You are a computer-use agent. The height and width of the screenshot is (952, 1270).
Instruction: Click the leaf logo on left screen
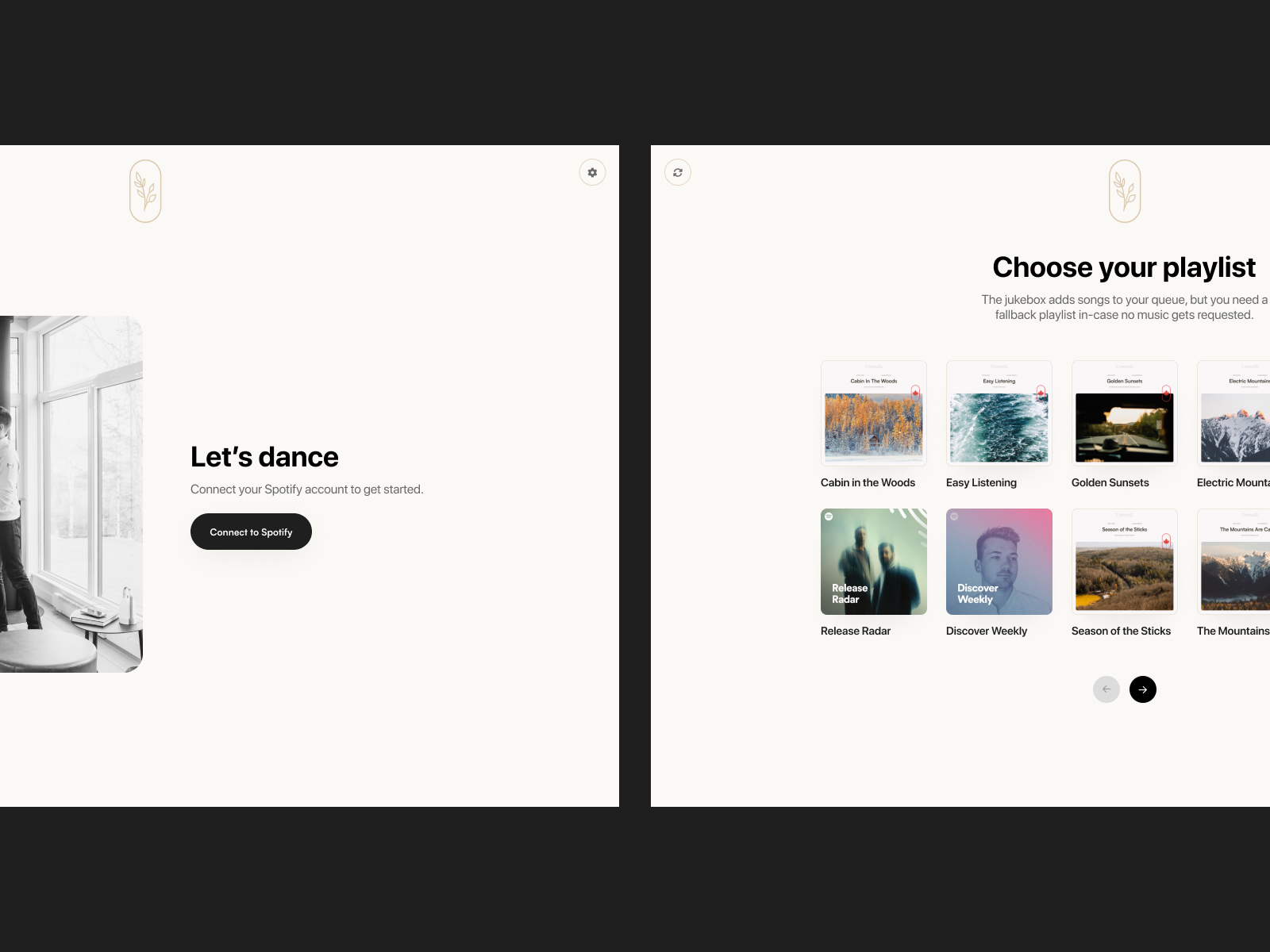[145, 191]
